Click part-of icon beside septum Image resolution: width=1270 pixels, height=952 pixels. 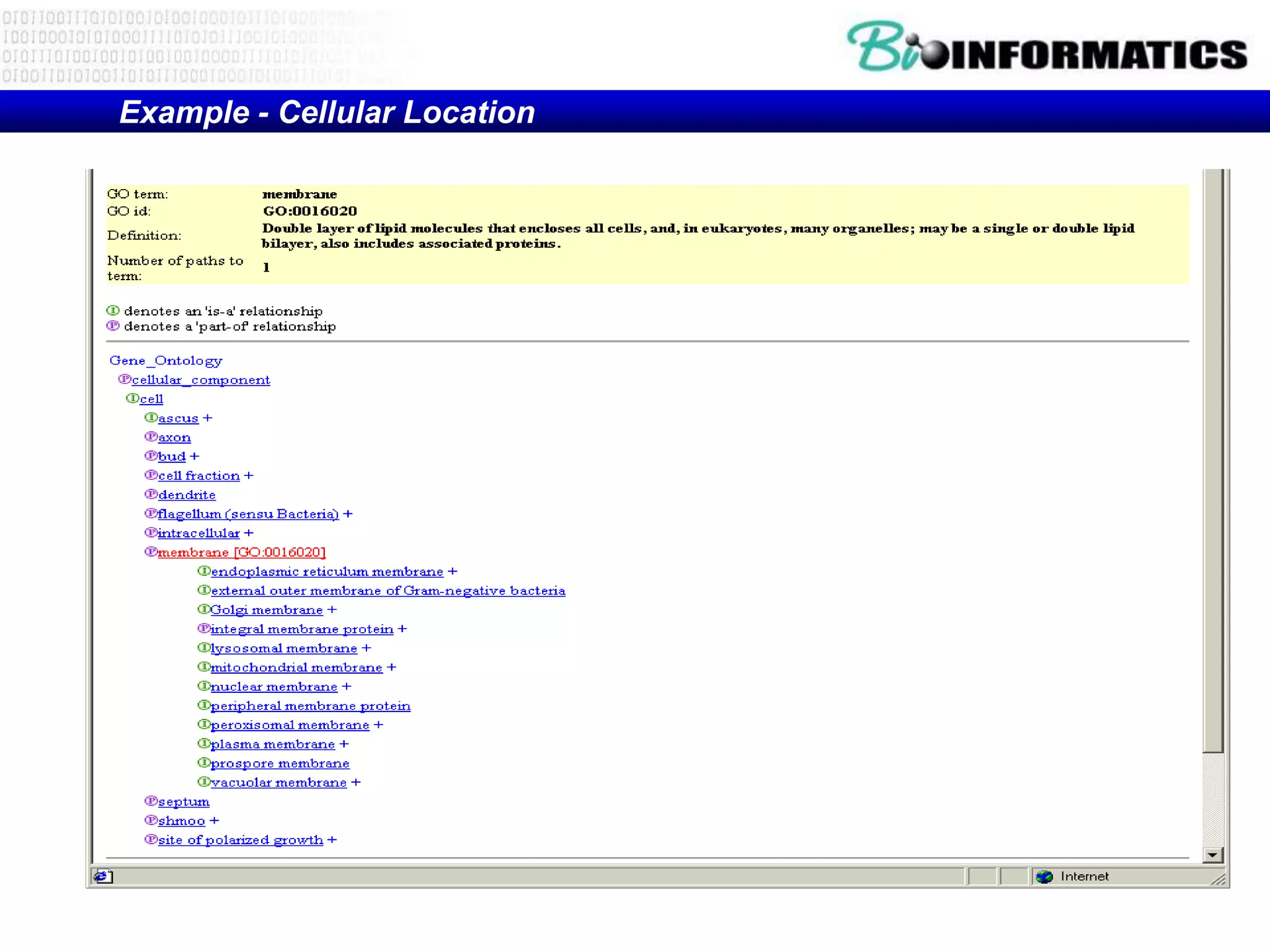coord(151,801)
